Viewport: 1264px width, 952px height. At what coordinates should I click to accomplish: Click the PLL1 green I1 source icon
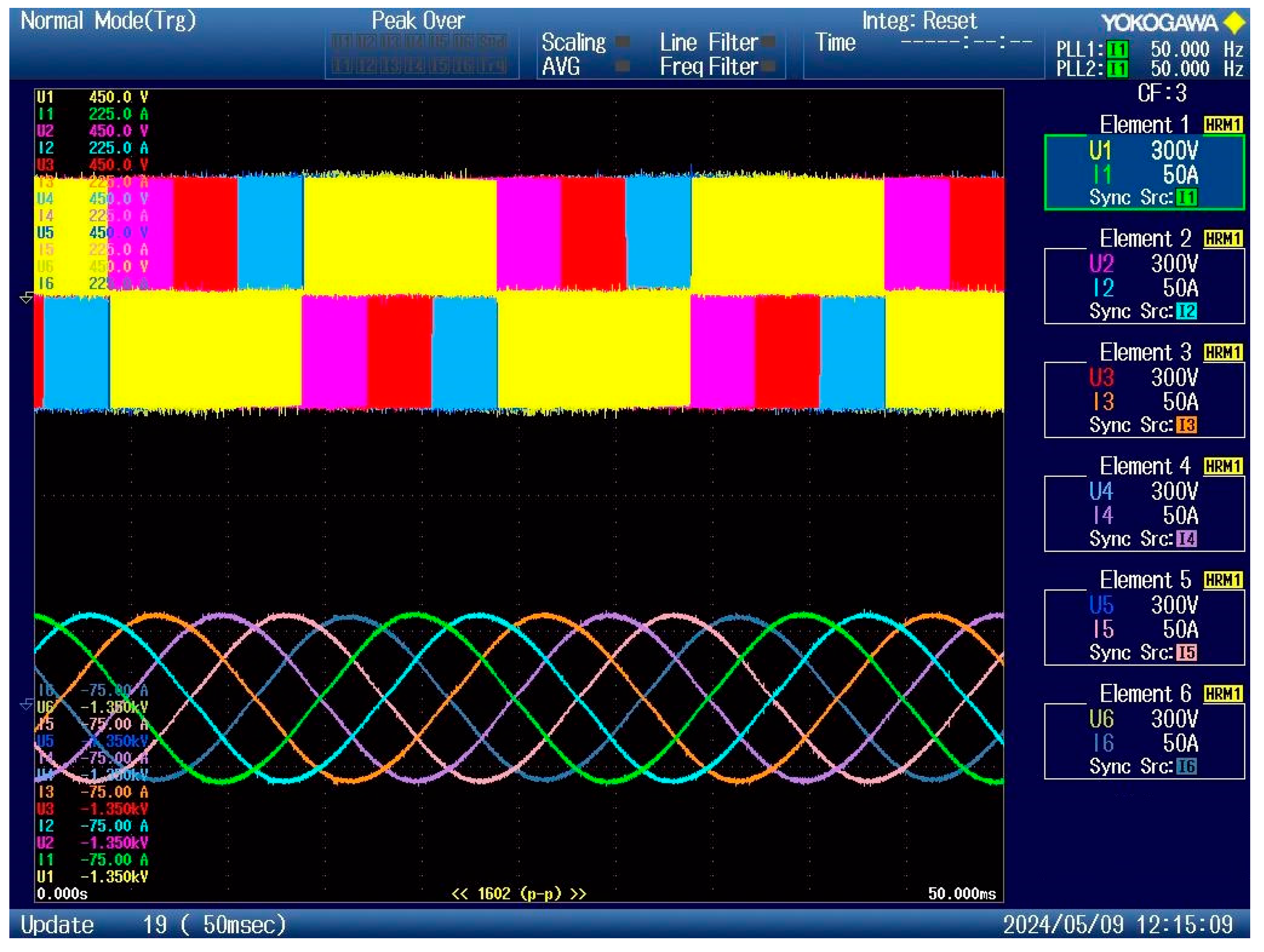click(1117, 50)
